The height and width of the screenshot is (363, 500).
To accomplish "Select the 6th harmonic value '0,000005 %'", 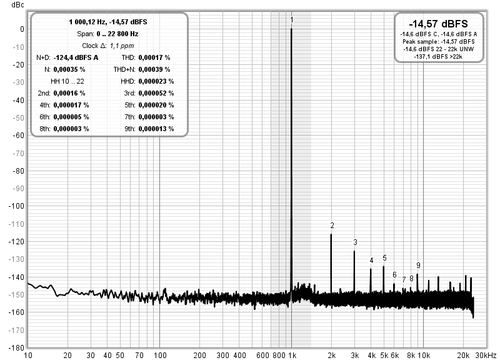I will pos(71,117).
